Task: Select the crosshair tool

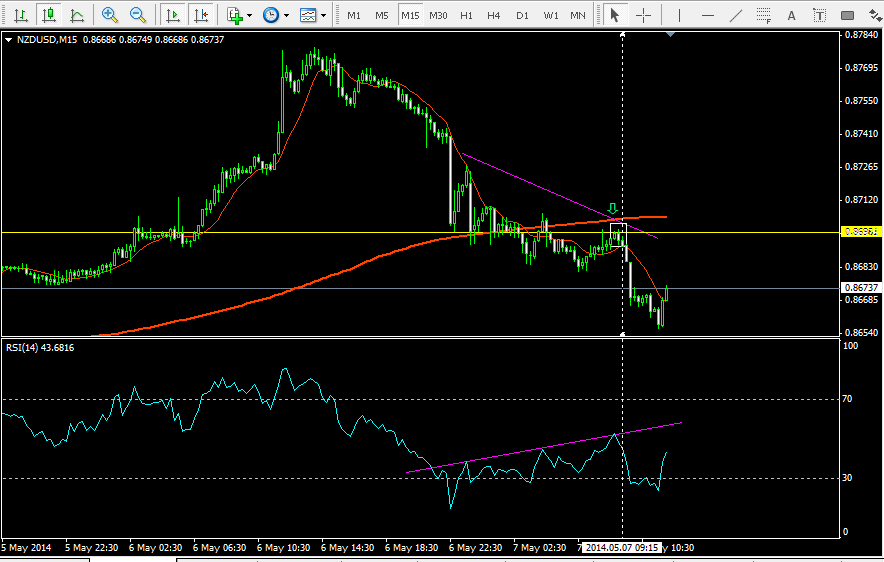Action: (x=643, y=15)
